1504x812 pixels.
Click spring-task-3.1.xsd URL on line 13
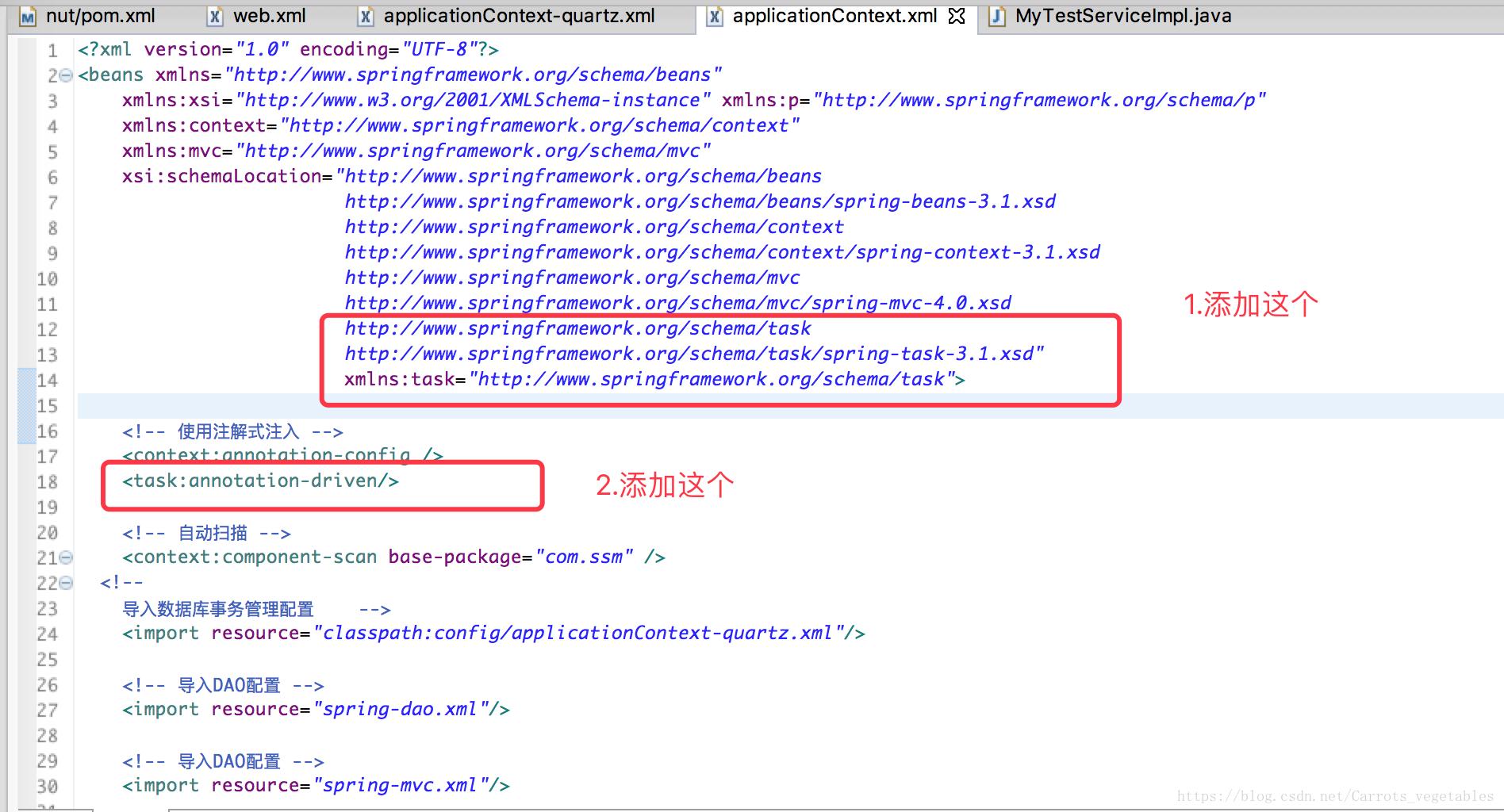click(x=694, y=354)
